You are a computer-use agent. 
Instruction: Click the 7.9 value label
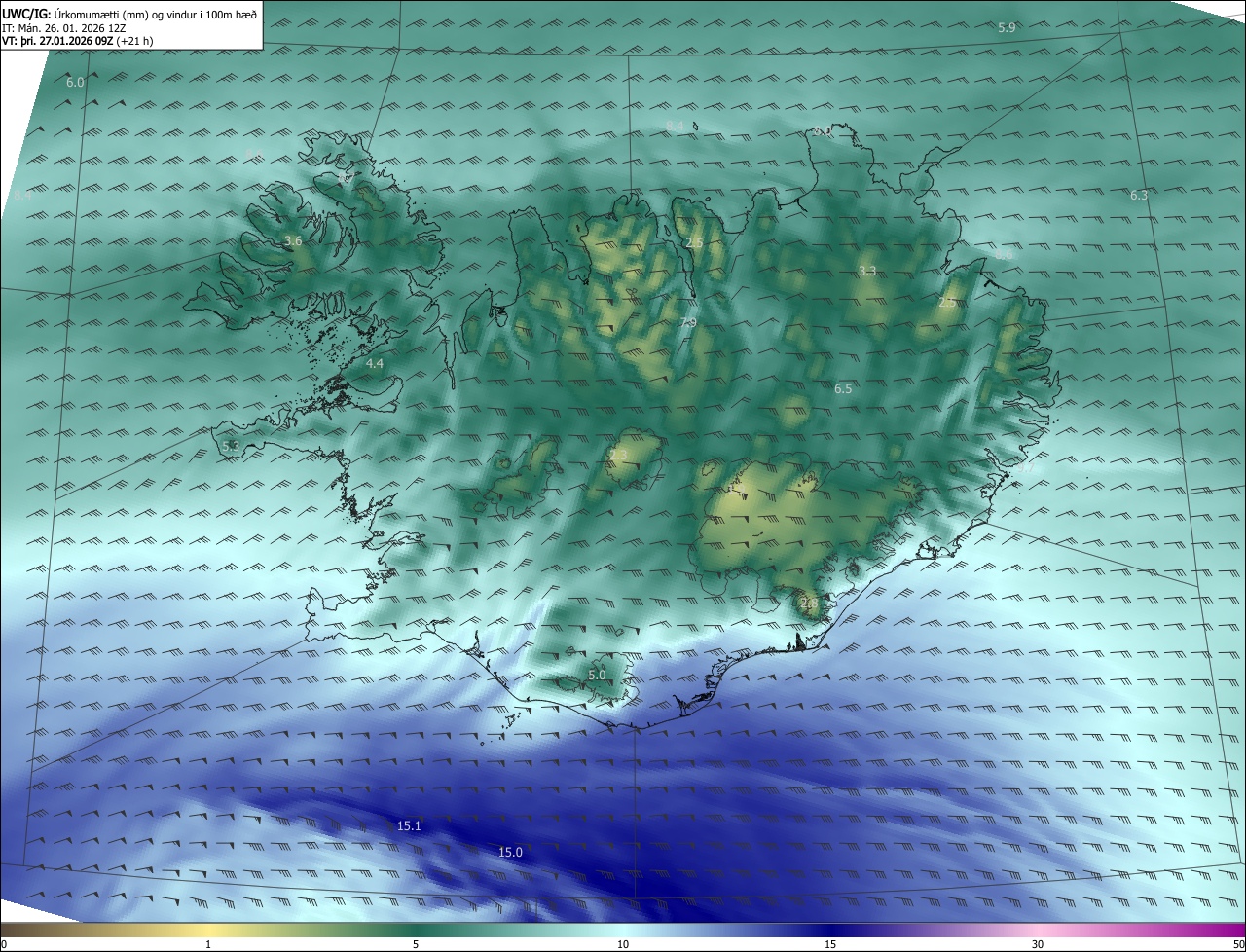pyautogui.click(x=687, y=323)
